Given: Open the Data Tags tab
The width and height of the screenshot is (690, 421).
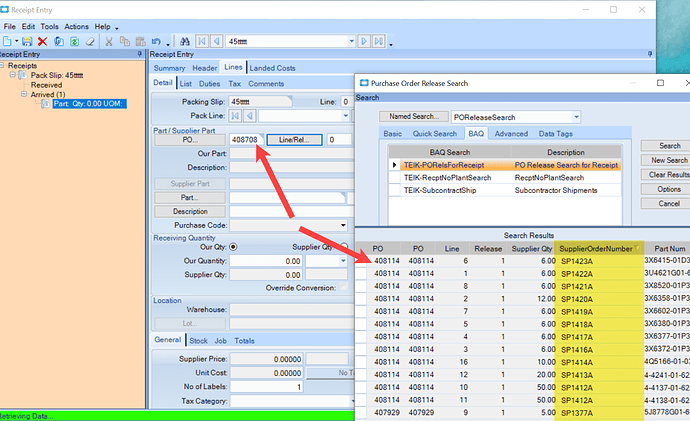Looking at the screenshot, I should pyautogui.click(x=556, y=134).
